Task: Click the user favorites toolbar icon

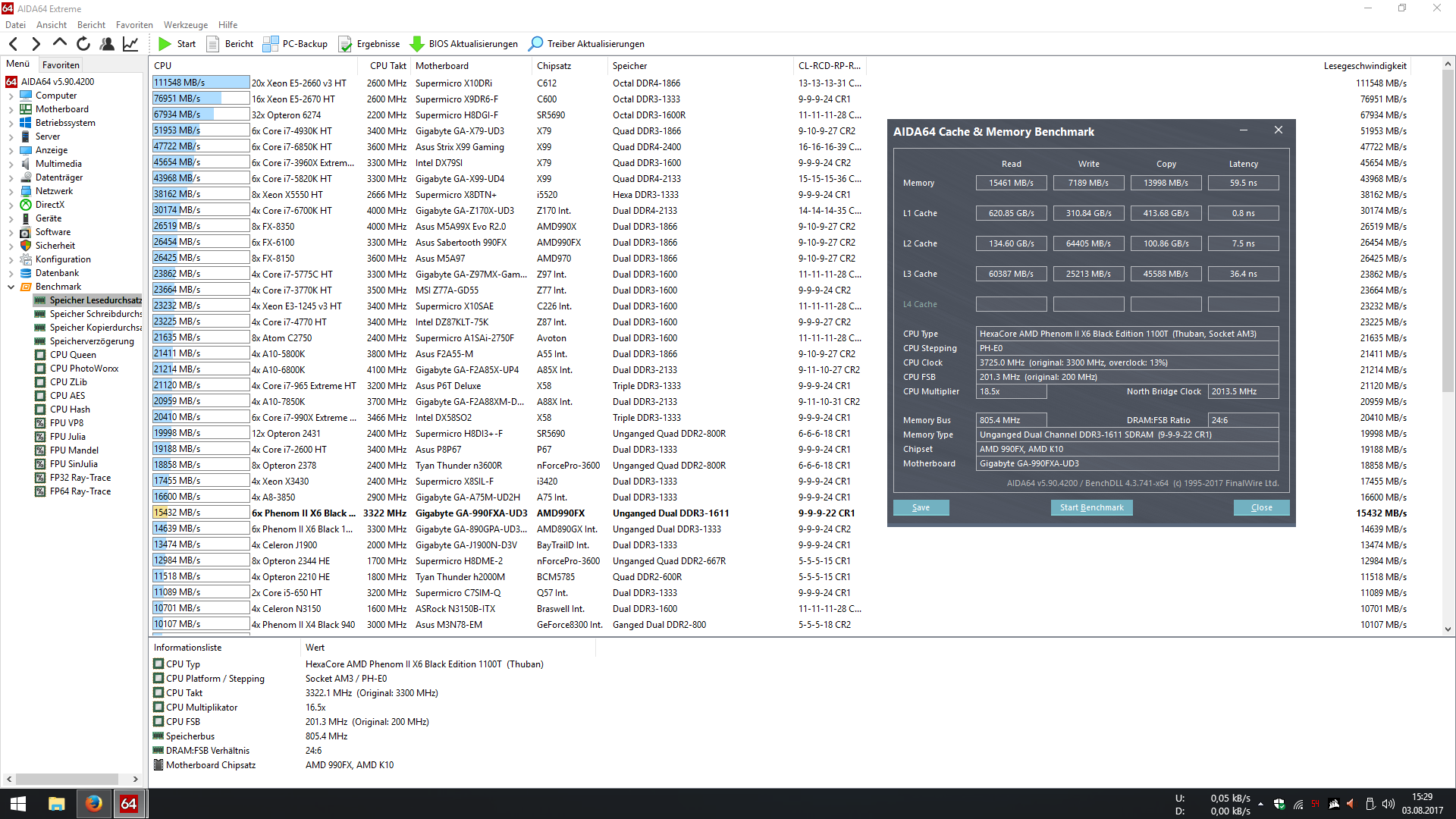Action: 107,44
